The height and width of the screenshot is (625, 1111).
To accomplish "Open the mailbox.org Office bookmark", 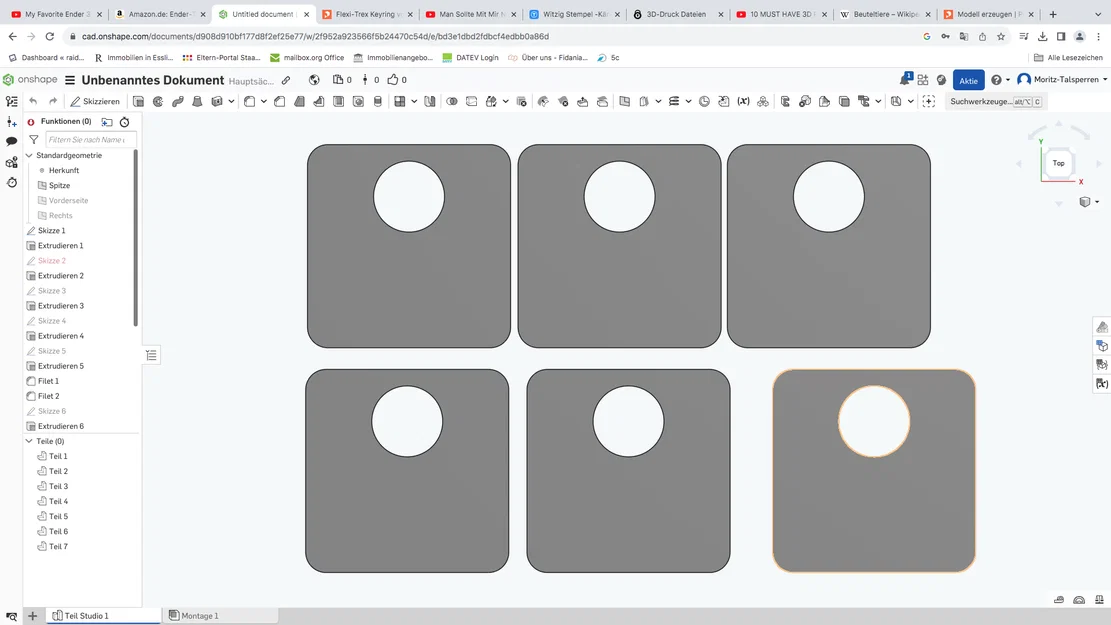I will point(307,57).
